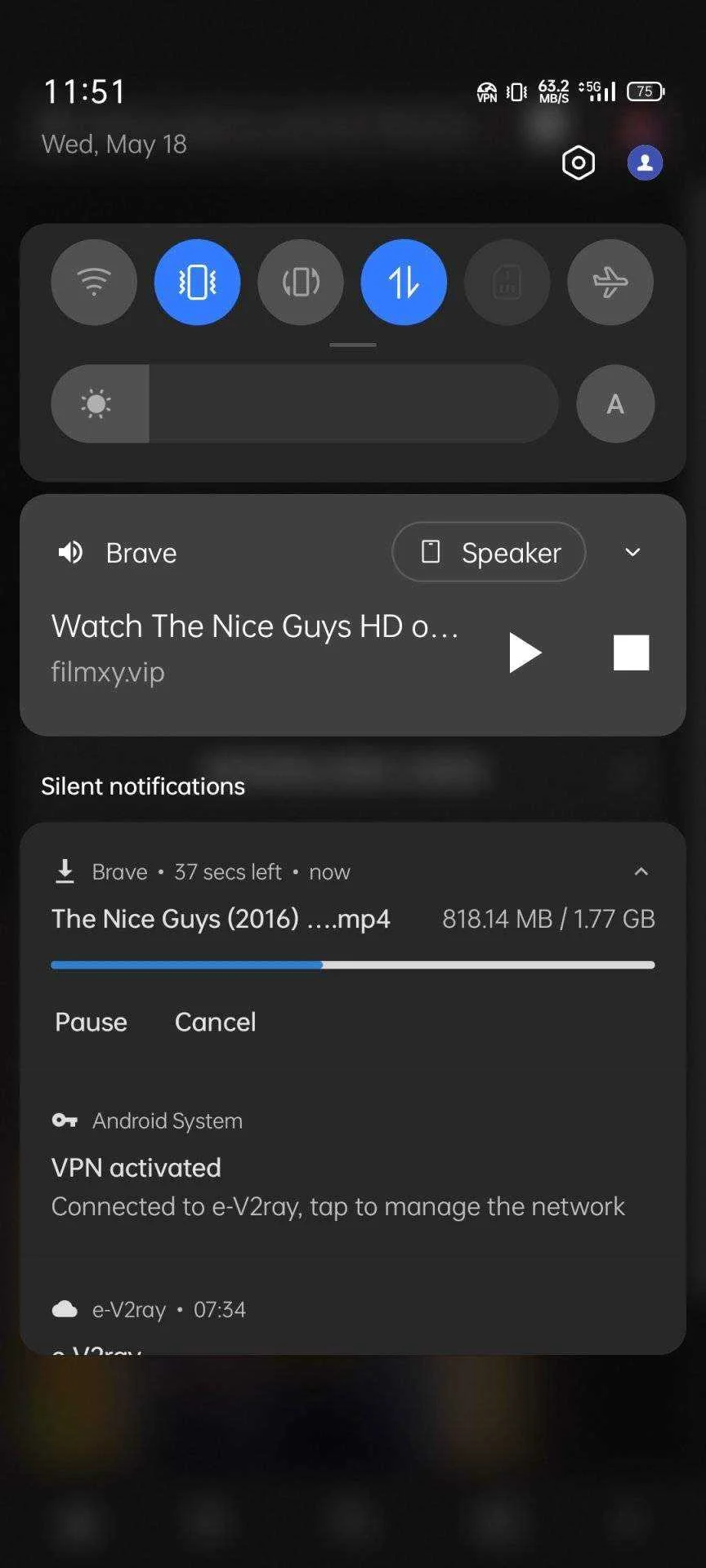Open The Nice Guys (2016) mp4 download
This screenshot has width=706, height=1568.
221,919
